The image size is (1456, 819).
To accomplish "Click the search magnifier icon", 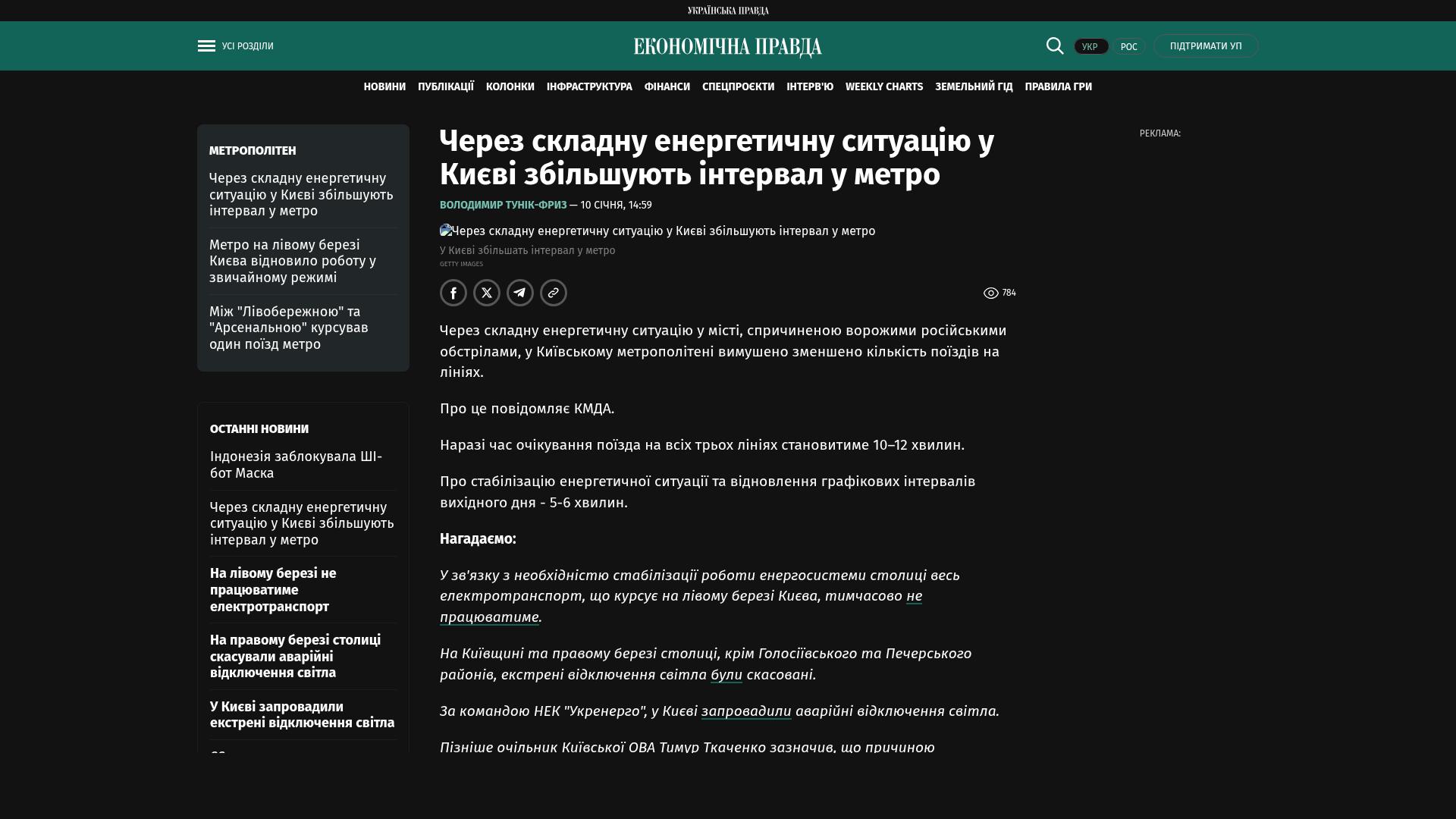I will [x=1055, y=45].
